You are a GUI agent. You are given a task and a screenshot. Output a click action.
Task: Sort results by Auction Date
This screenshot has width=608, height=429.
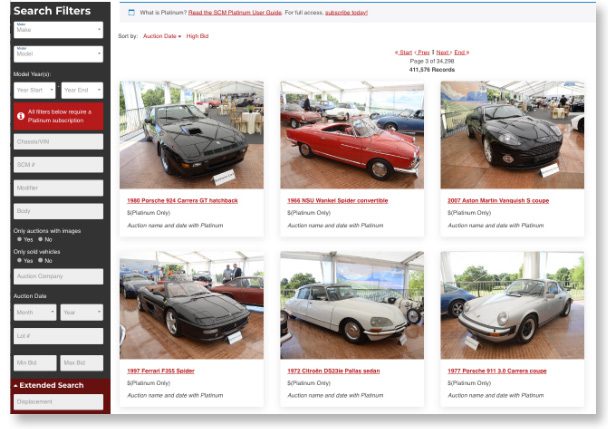click(x=162, y=36)
